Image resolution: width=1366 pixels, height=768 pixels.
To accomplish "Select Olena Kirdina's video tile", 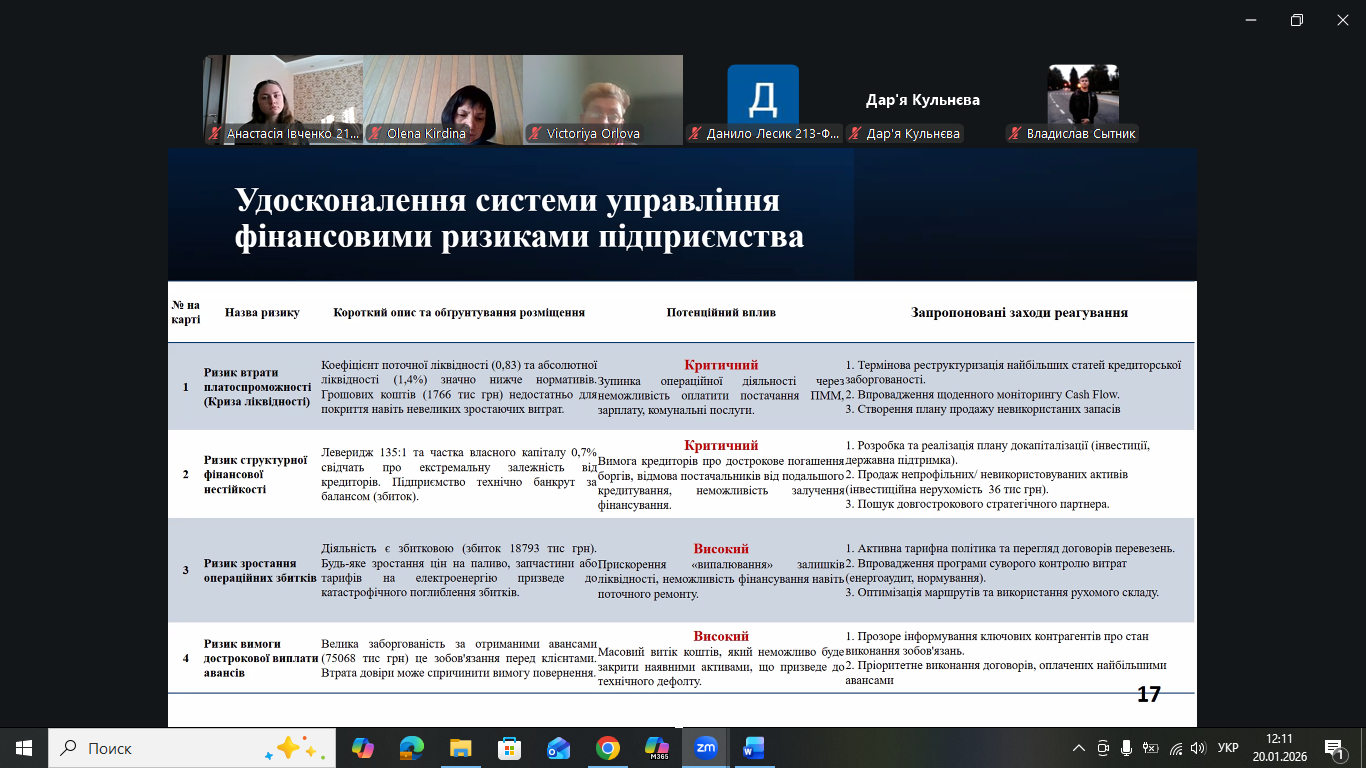I will [443, 100].
